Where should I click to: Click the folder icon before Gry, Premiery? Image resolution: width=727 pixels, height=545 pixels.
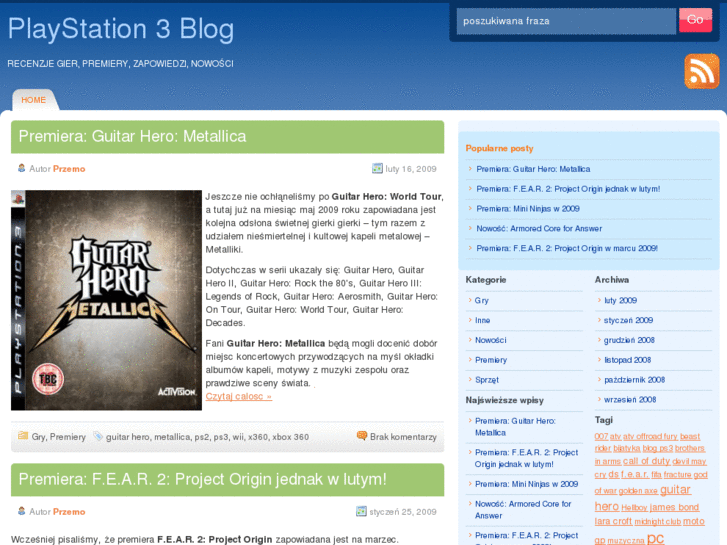[x=23, y=436]
